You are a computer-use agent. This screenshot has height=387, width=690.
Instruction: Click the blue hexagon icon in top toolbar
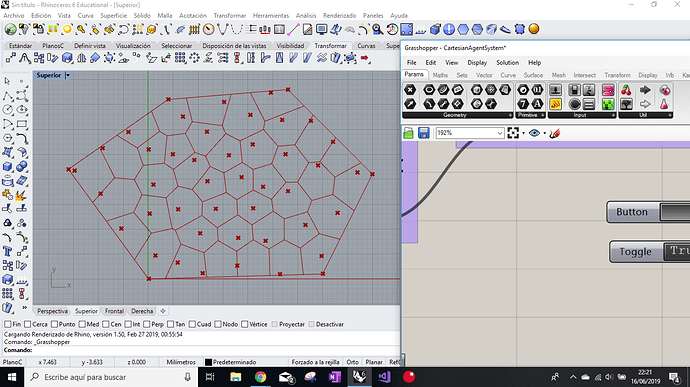coord(463,29)
